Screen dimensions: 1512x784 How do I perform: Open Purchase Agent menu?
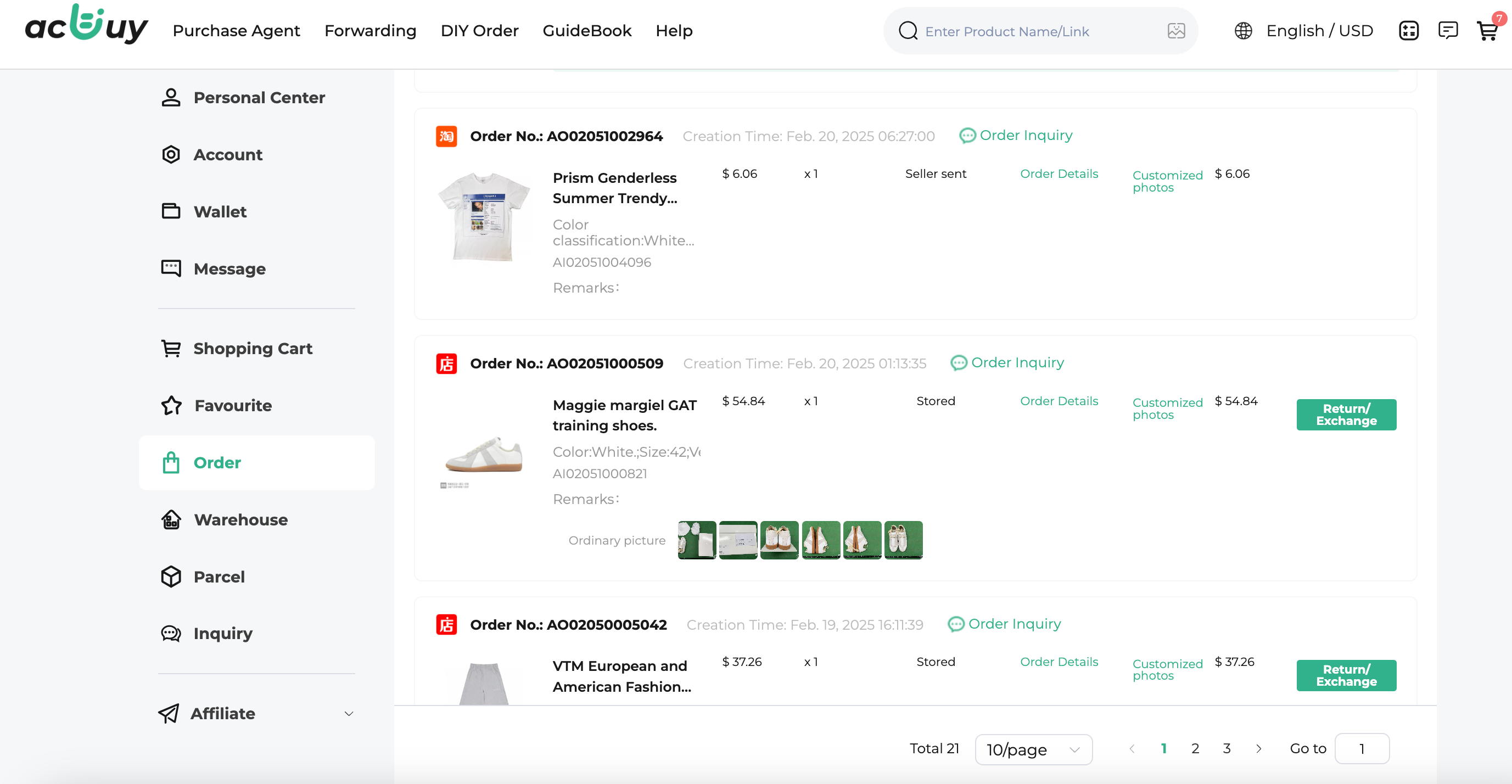(236, 31)
